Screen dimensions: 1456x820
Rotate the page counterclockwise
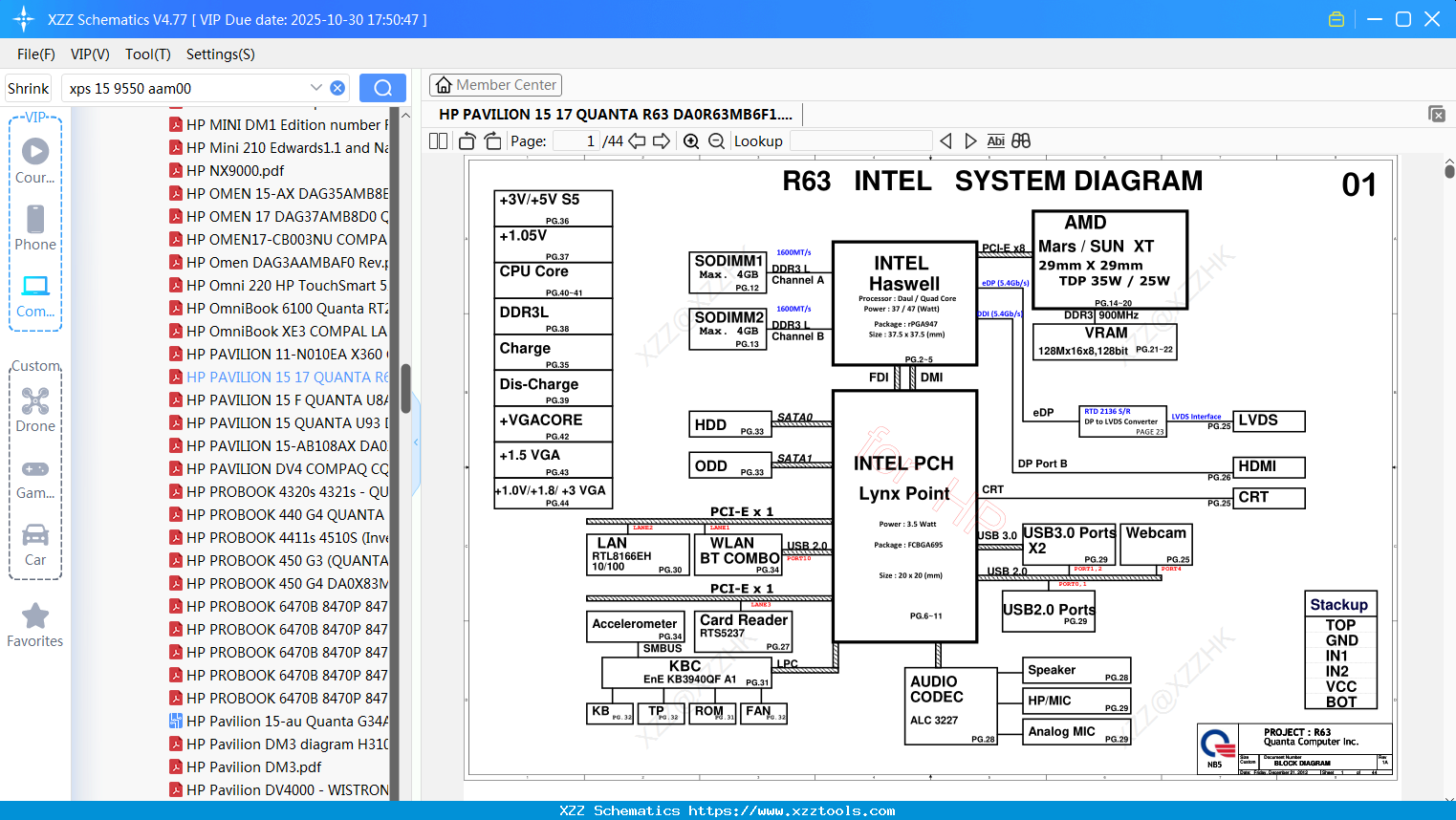tap(467, 141)
